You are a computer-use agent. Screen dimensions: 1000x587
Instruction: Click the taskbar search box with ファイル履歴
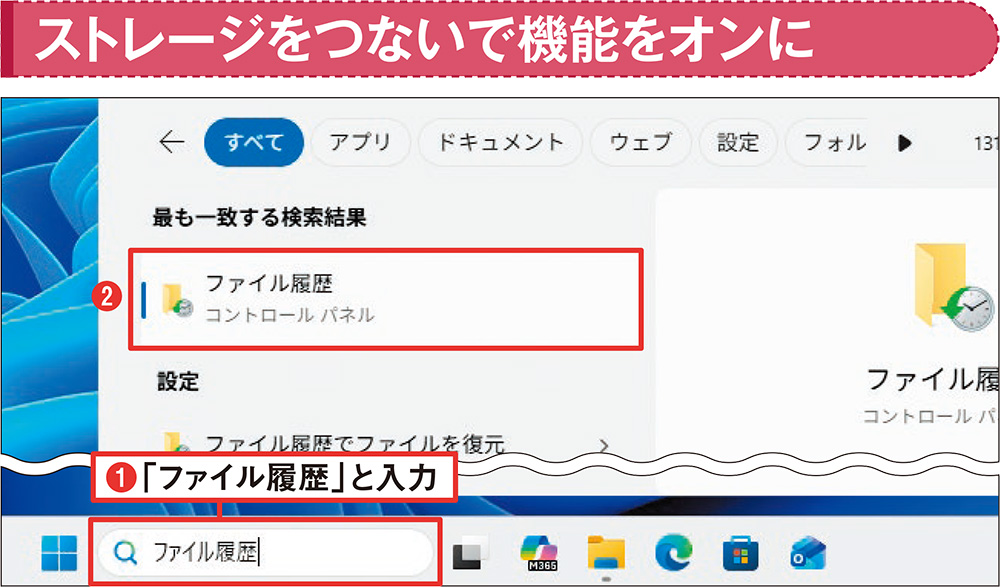[266, 553]
